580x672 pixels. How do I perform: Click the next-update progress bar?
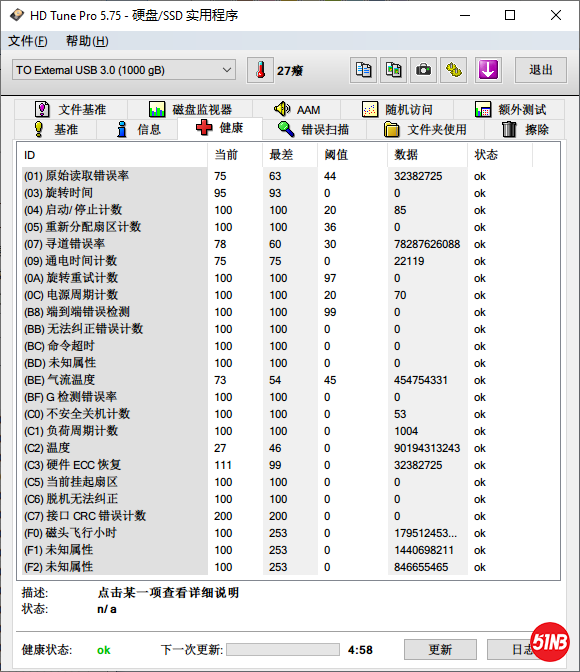[x=283, y=650]
